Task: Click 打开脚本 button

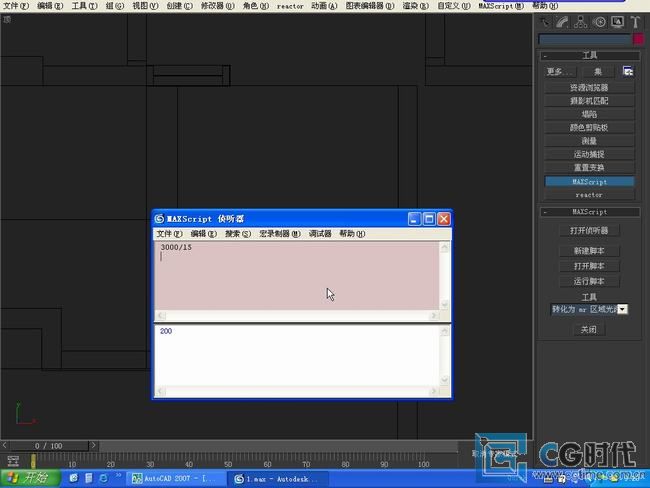Action: point(589,266)
